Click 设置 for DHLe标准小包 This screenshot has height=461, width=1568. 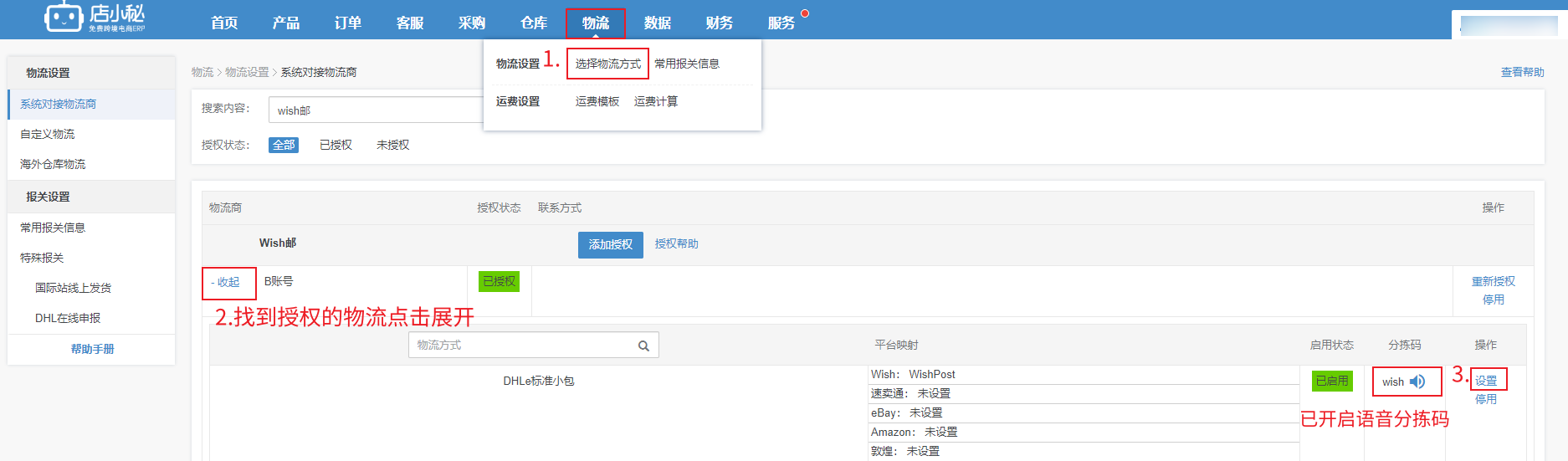tap(1486, 381)
